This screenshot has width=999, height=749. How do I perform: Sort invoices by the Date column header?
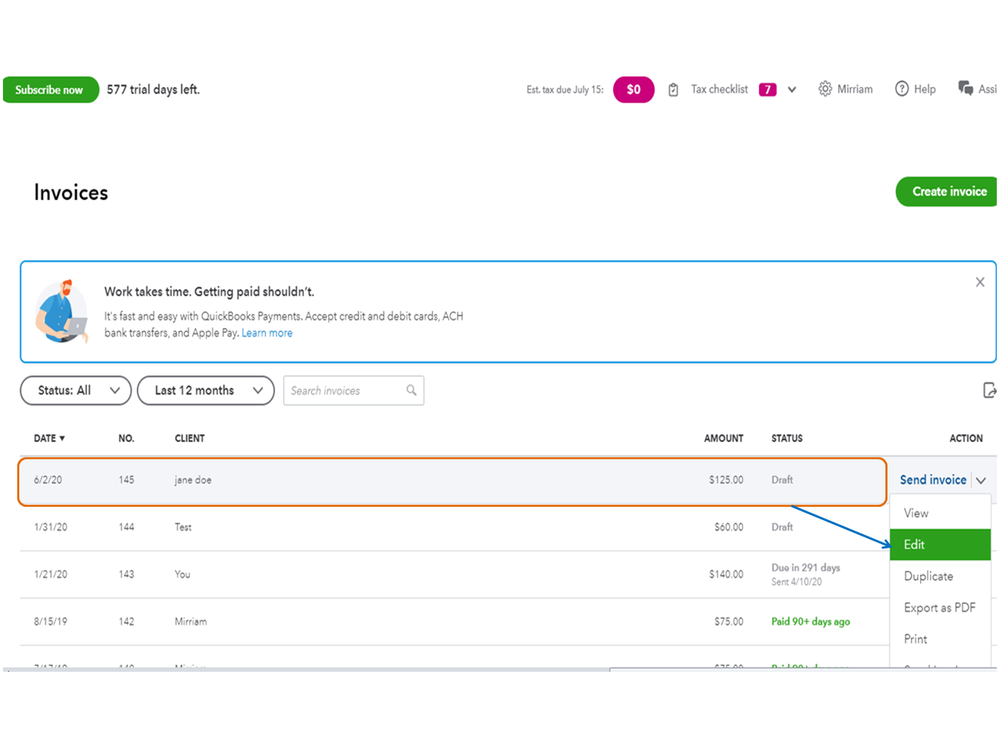(49, 438)
